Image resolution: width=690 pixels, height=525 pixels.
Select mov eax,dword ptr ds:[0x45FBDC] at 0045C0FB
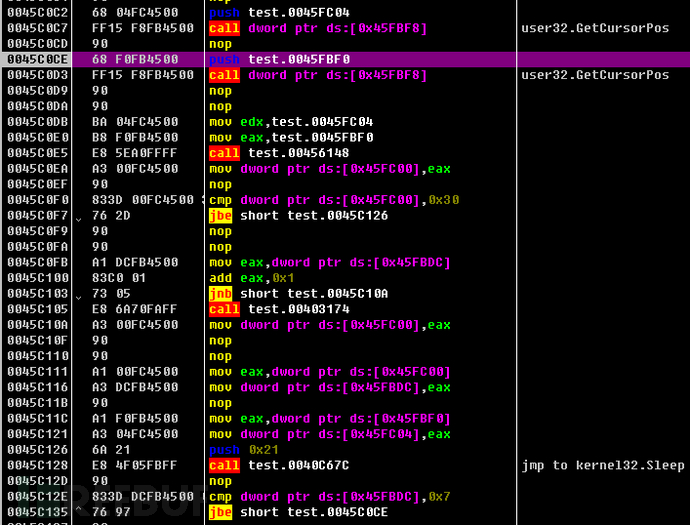330,263
